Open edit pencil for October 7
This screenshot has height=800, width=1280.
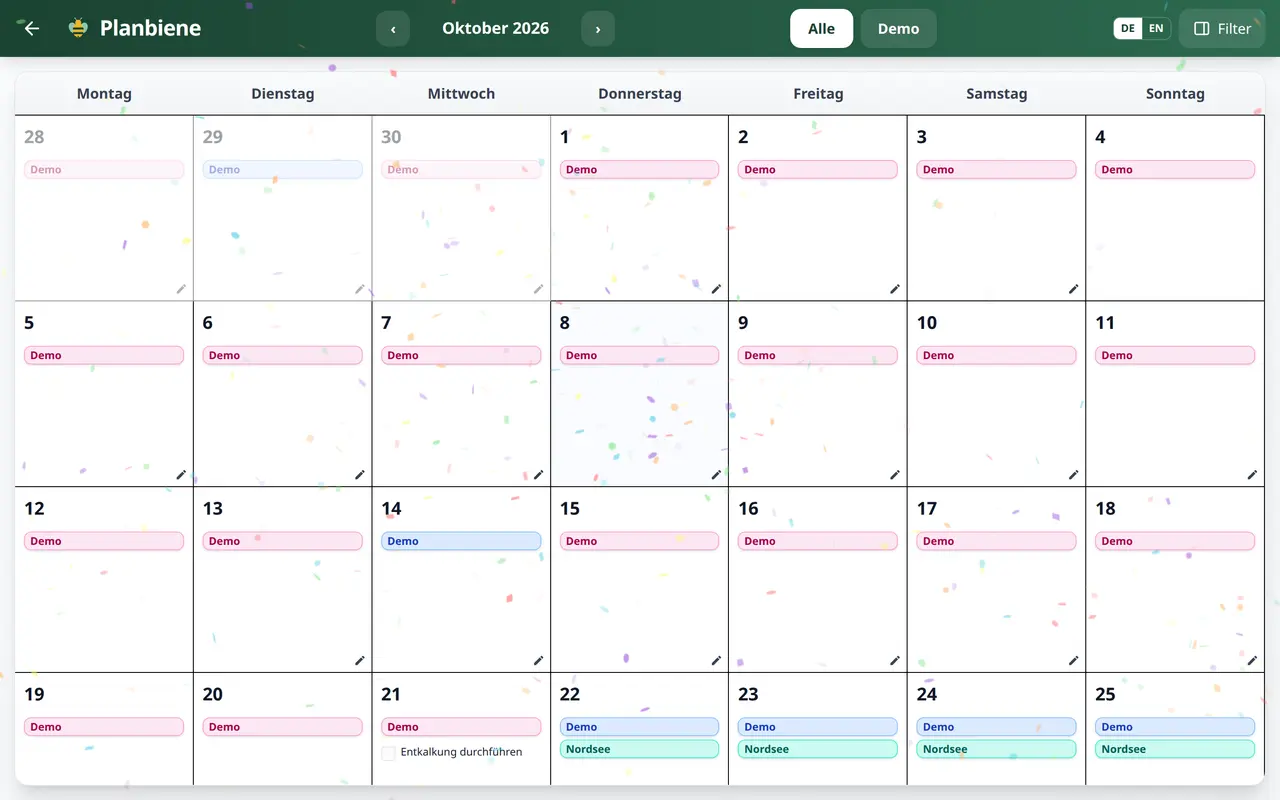point(538,475)
